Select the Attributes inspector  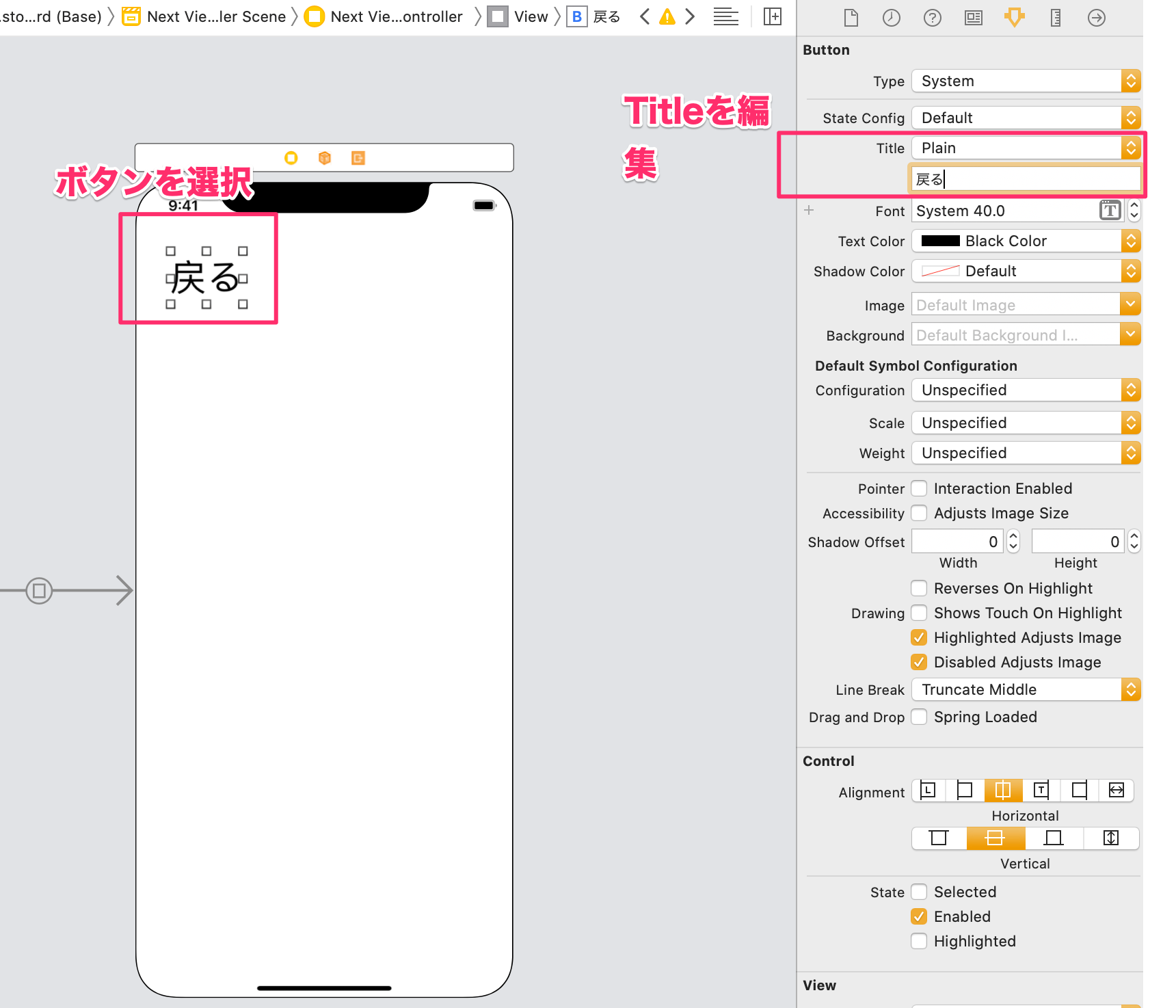point(1014,18)
